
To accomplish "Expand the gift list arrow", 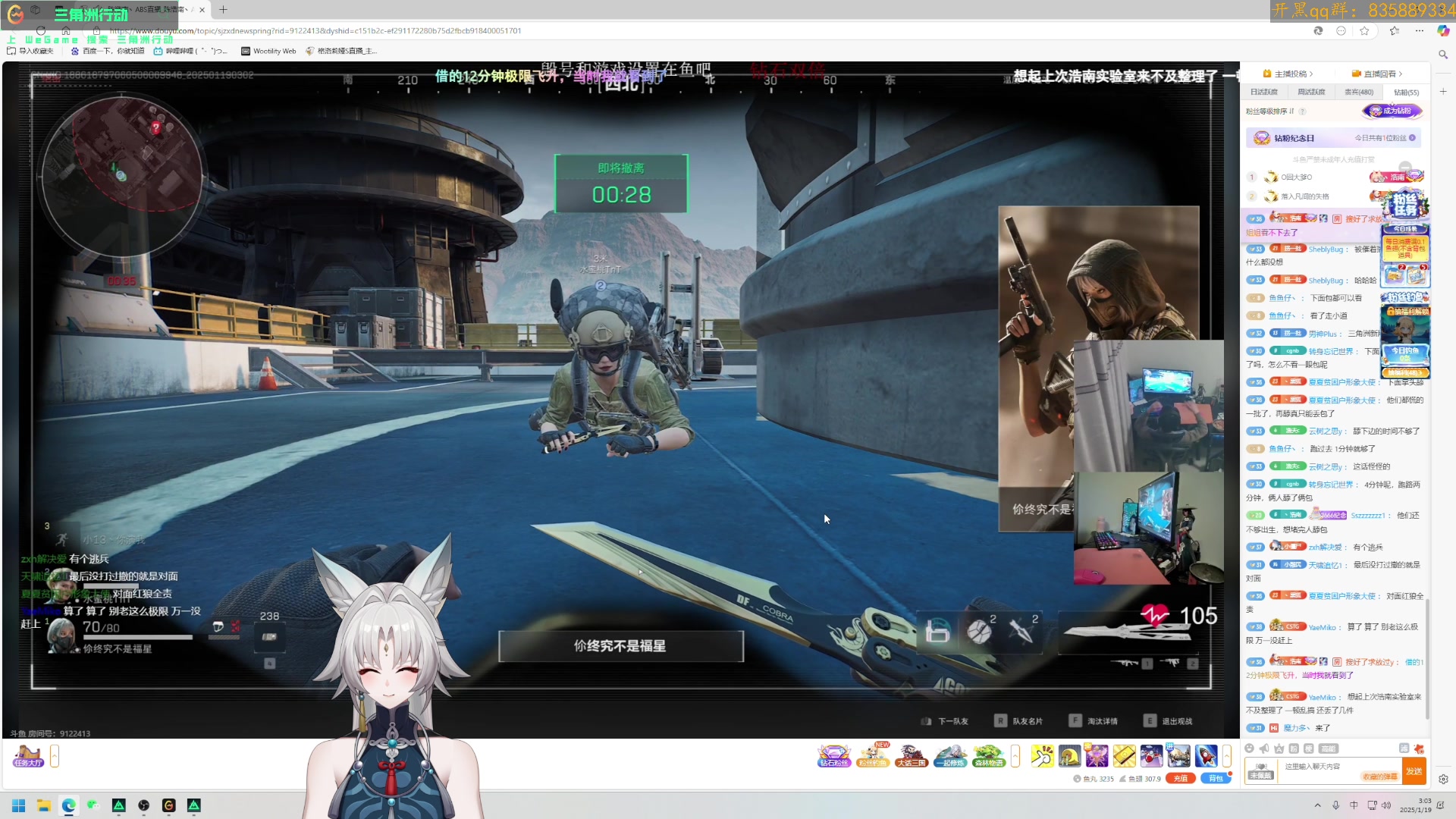I will click(x=1226, y=756).
